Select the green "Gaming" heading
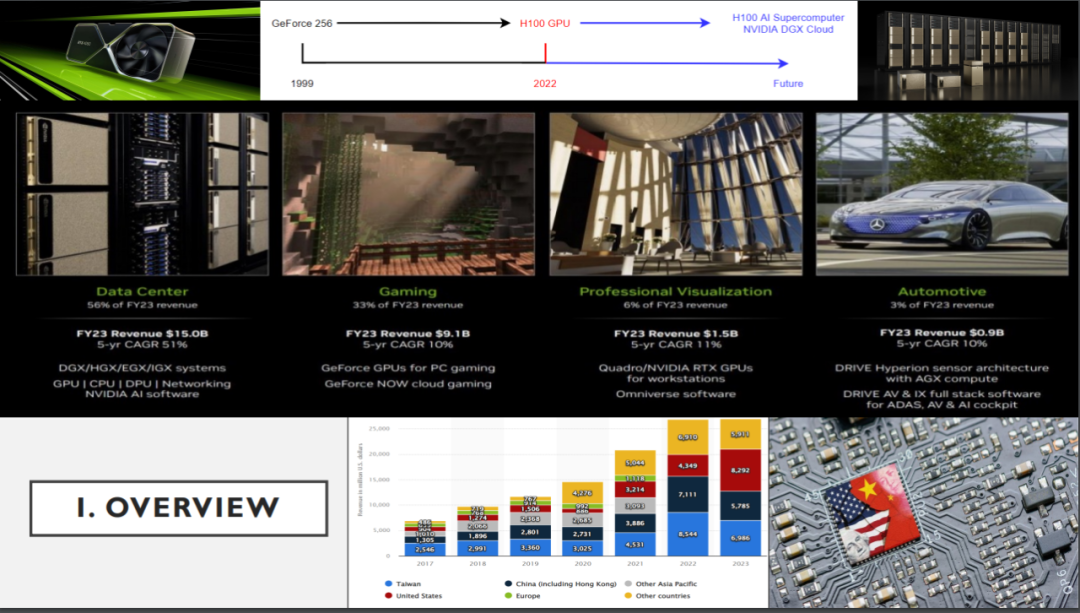 (408, 291)
